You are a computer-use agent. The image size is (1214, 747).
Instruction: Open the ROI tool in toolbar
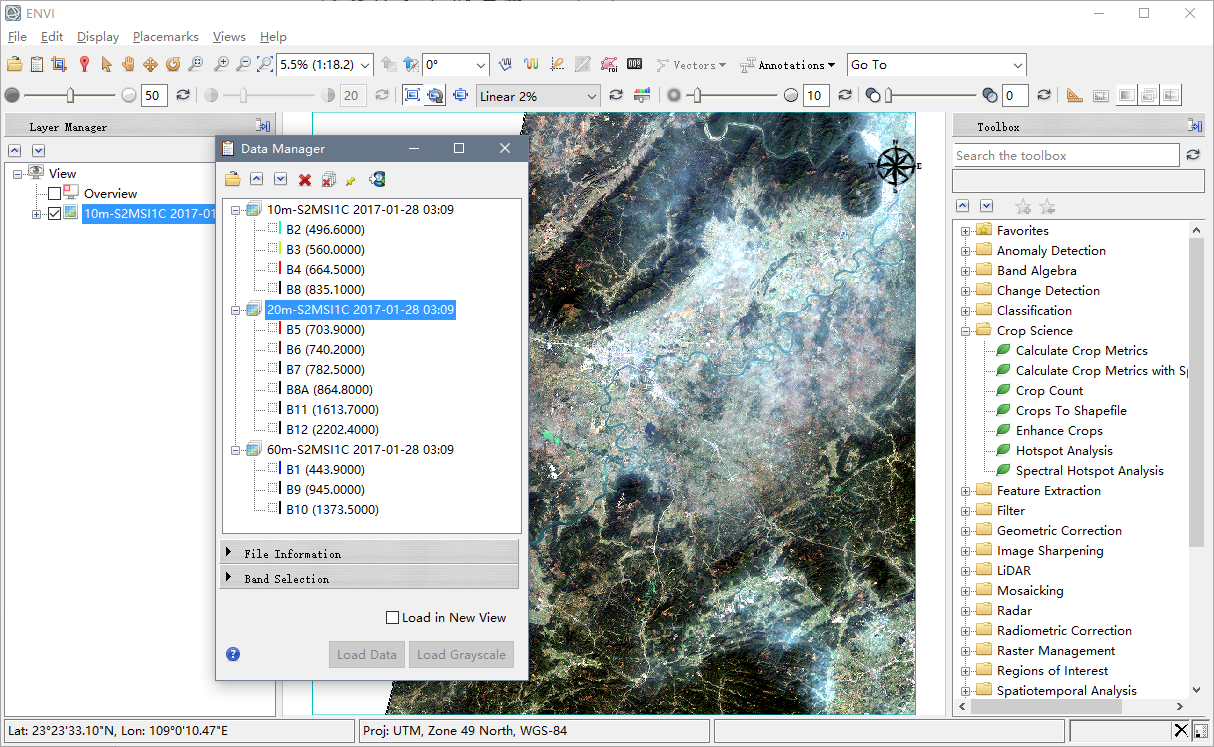click(x=609, y=65)
